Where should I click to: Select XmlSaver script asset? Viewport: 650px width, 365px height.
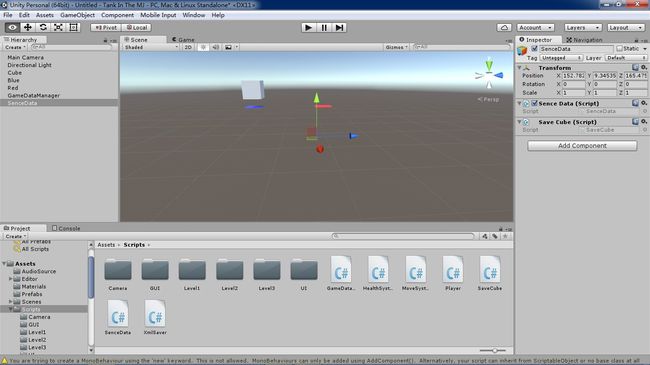click(x=155, y=317)
